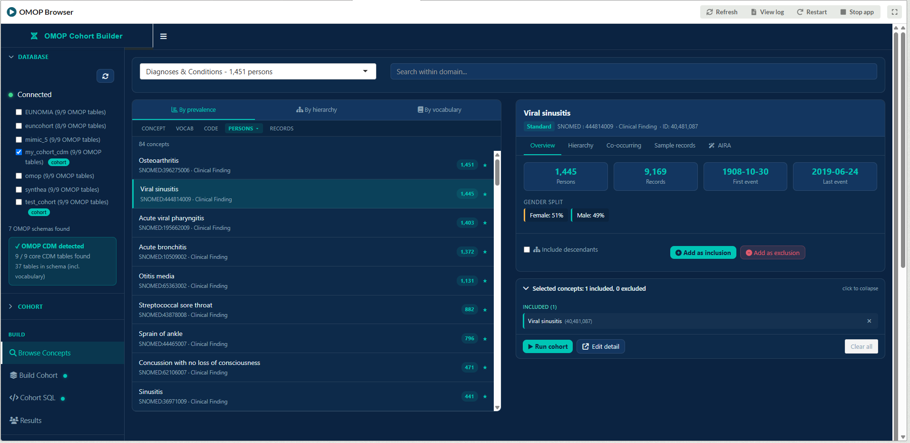
Task: Enable Include descendants checkbox
Action: 527,250
